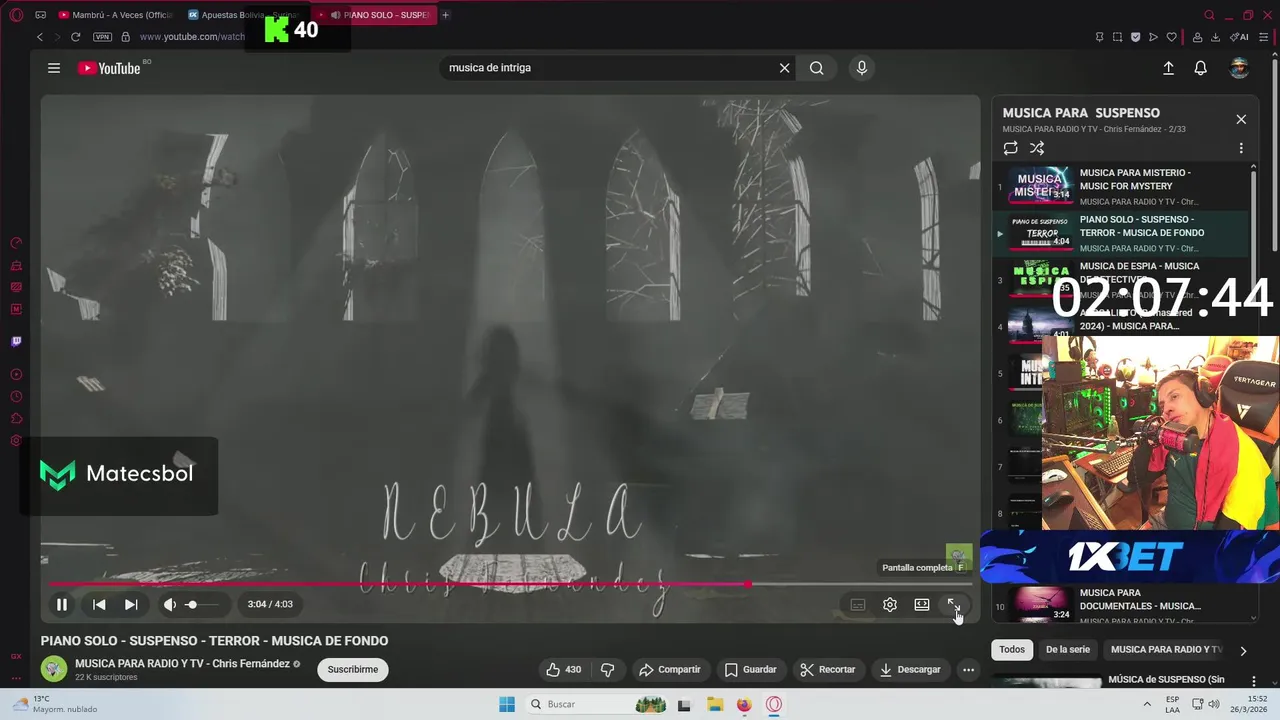Close the MUSICA PARA SUSPENSO playlist panel
The image size is (1280, 720).
(1241, 119)
